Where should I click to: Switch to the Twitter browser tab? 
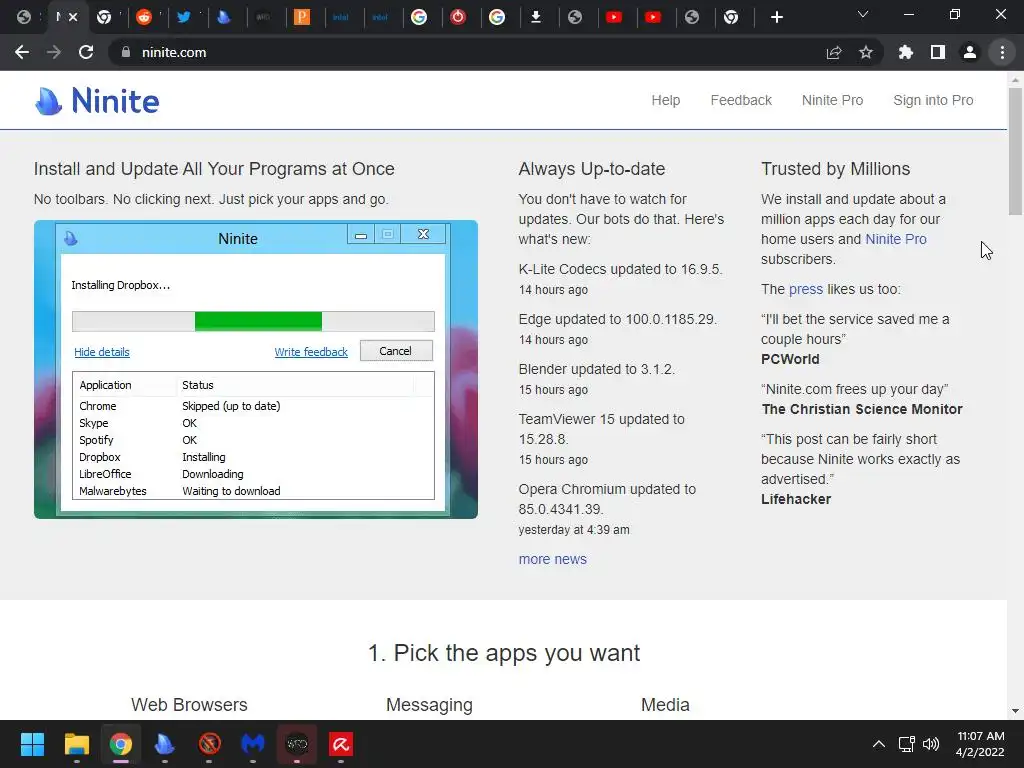tap(184, 17)
